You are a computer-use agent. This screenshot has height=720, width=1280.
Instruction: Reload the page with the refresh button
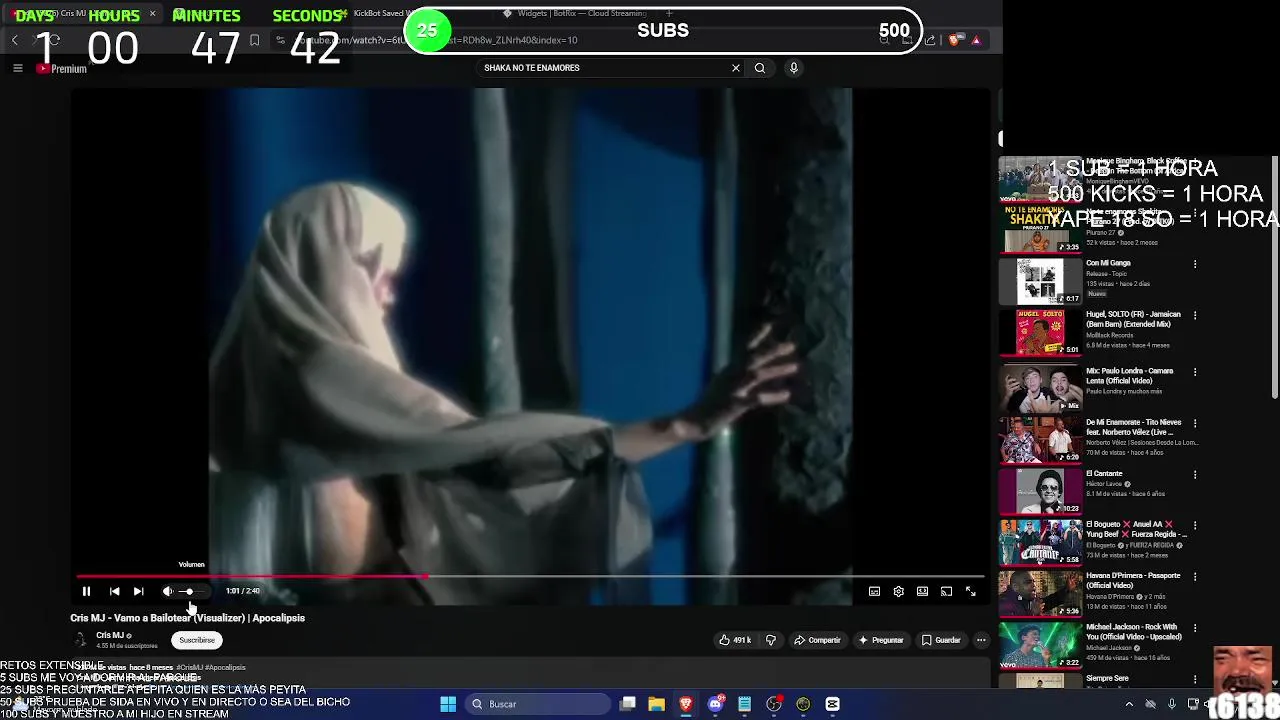(54, 40)
